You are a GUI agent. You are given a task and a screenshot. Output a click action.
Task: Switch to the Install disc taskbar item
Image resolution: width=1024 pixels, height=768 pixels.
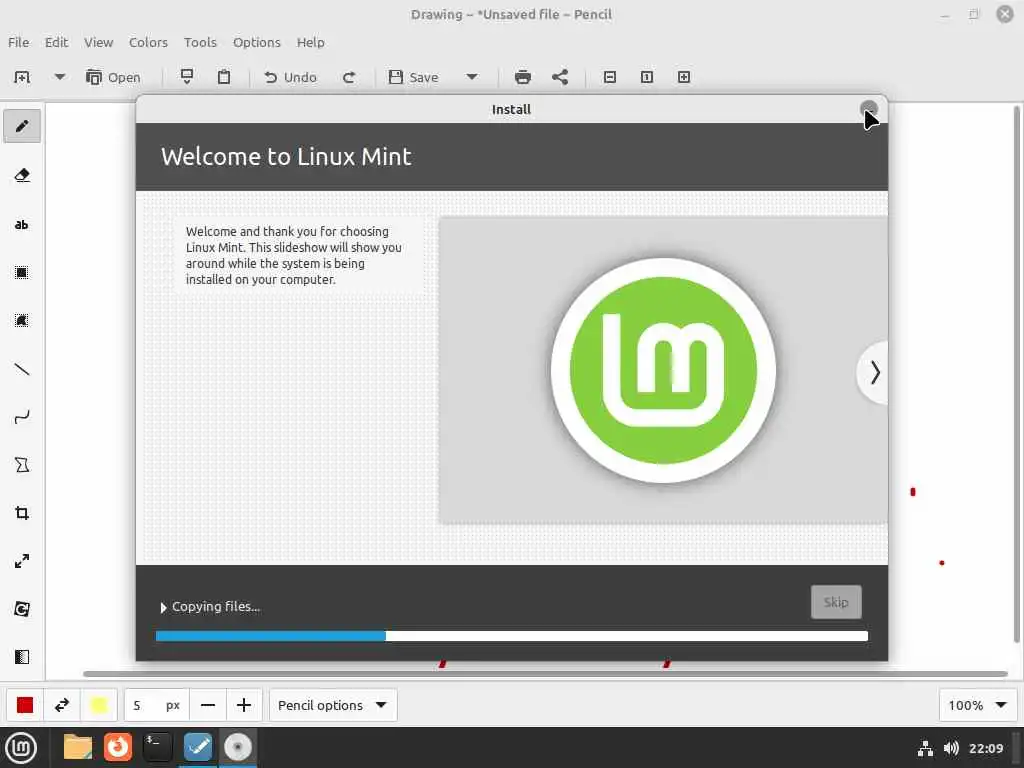click(x=238, y=748)
